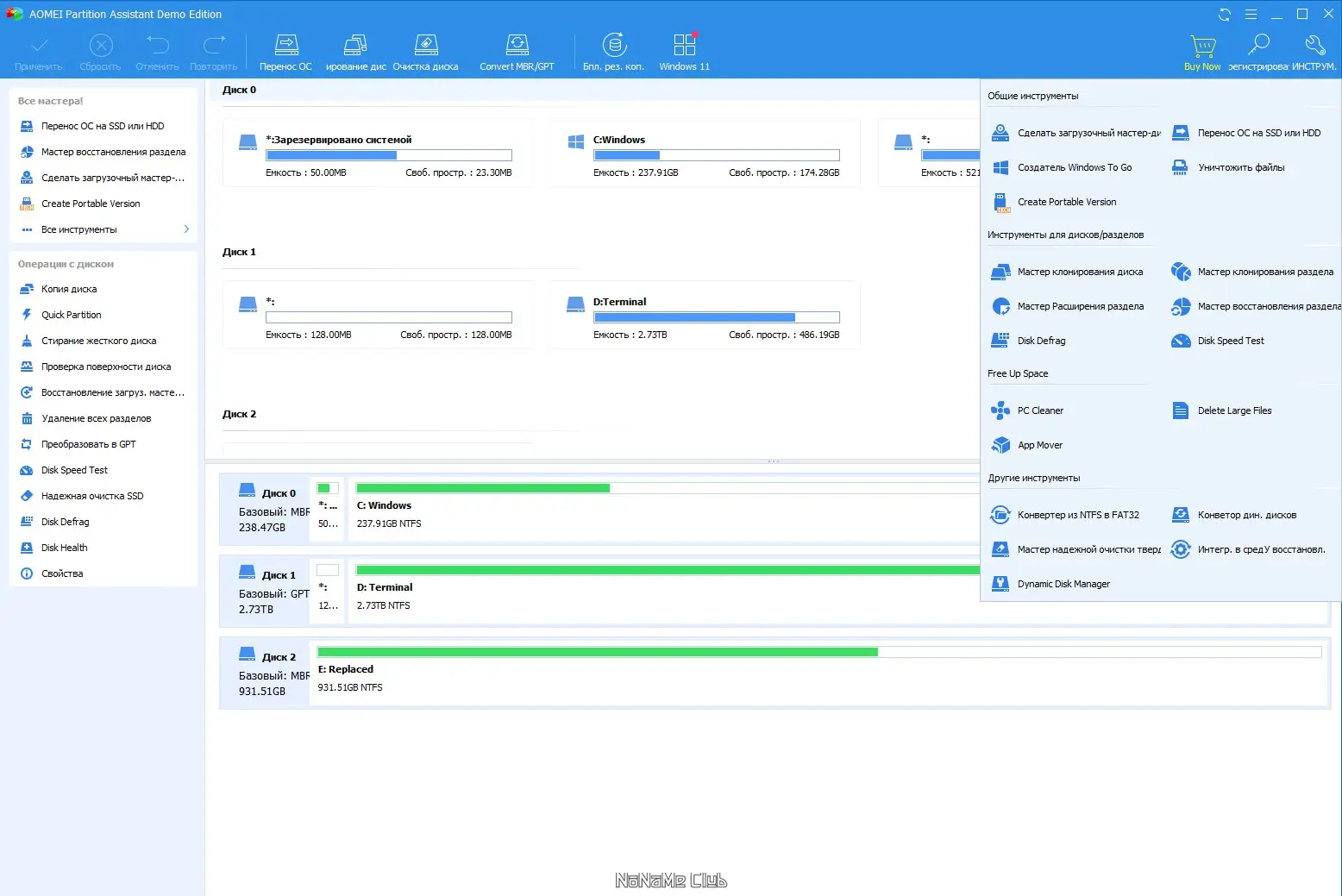Select the D: Terminal partition in disk map

[664, 592]
